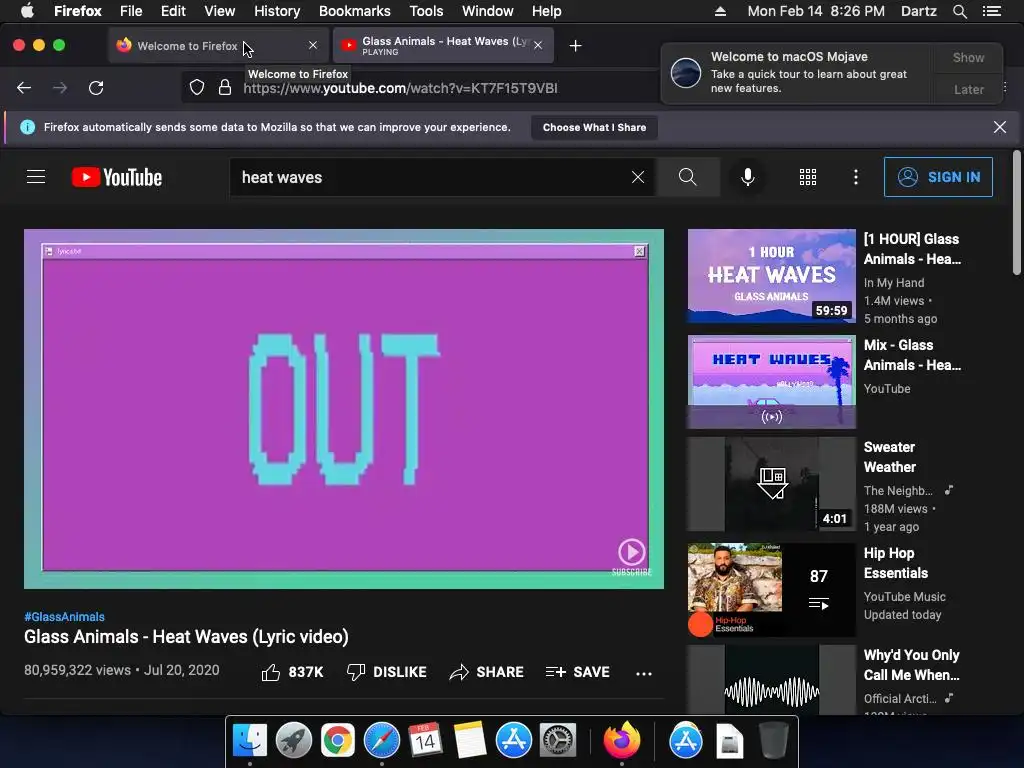Open Mix - Glass Animals thumbnail
1024x768 pixels.
click(x=771, y=382)
